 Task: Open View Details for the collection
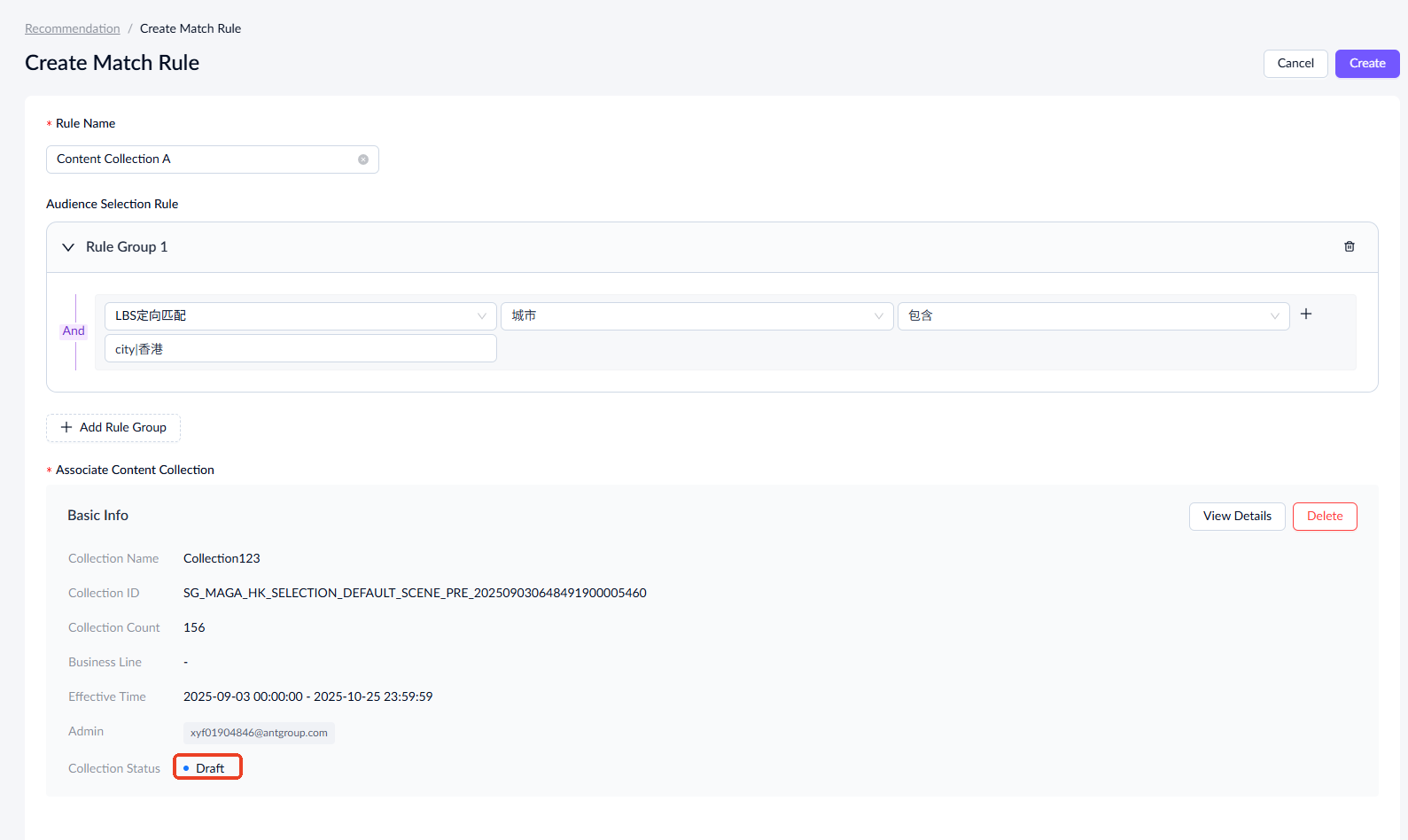[1236, 517]
